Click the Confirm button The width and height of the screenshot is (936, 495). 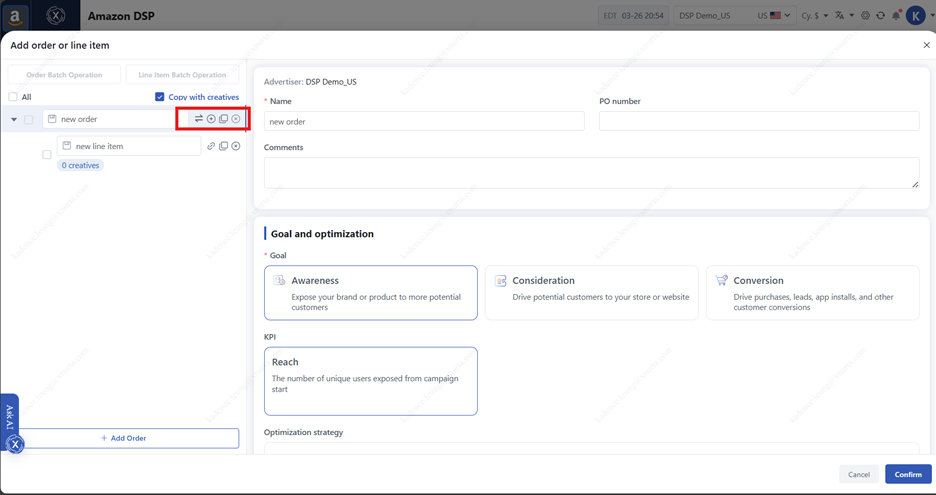pos(908,474)
